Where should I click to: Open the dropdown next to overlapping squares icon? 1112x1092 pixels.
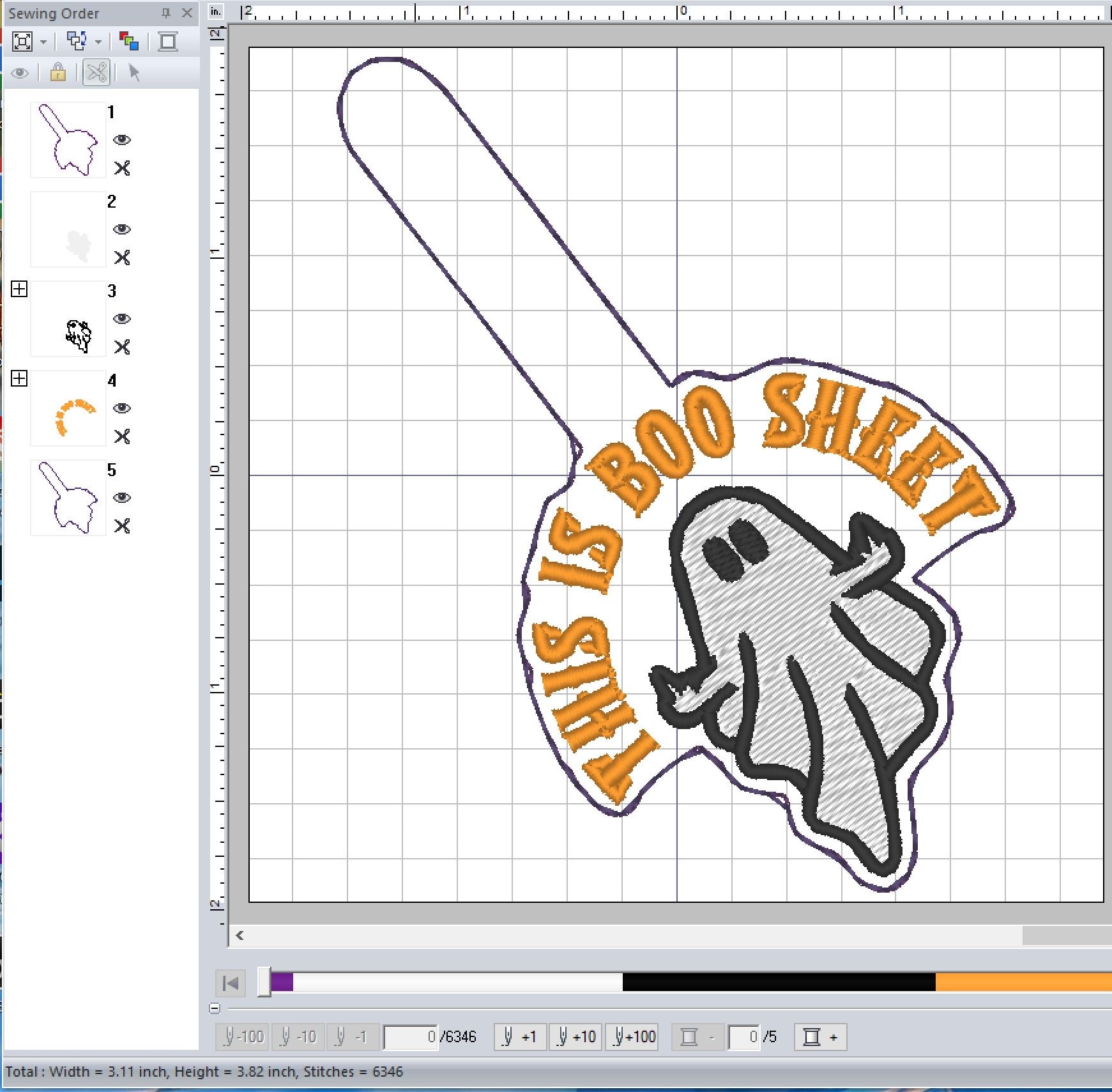click(98, 42)
